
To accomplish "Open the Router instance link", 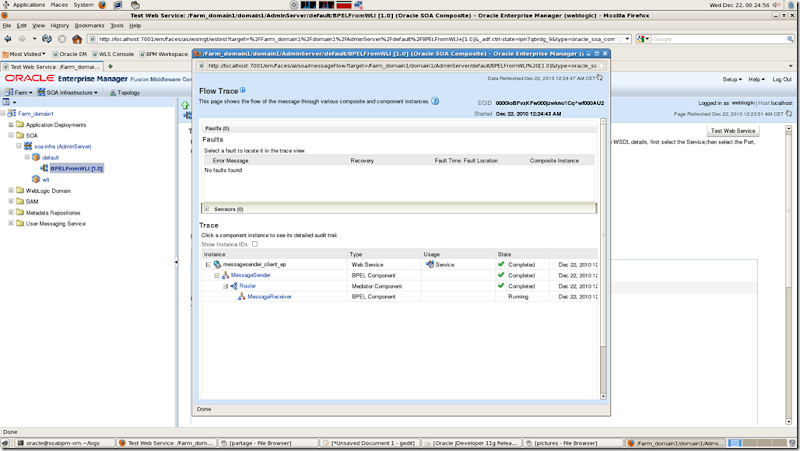I will [x=247, y=286].
